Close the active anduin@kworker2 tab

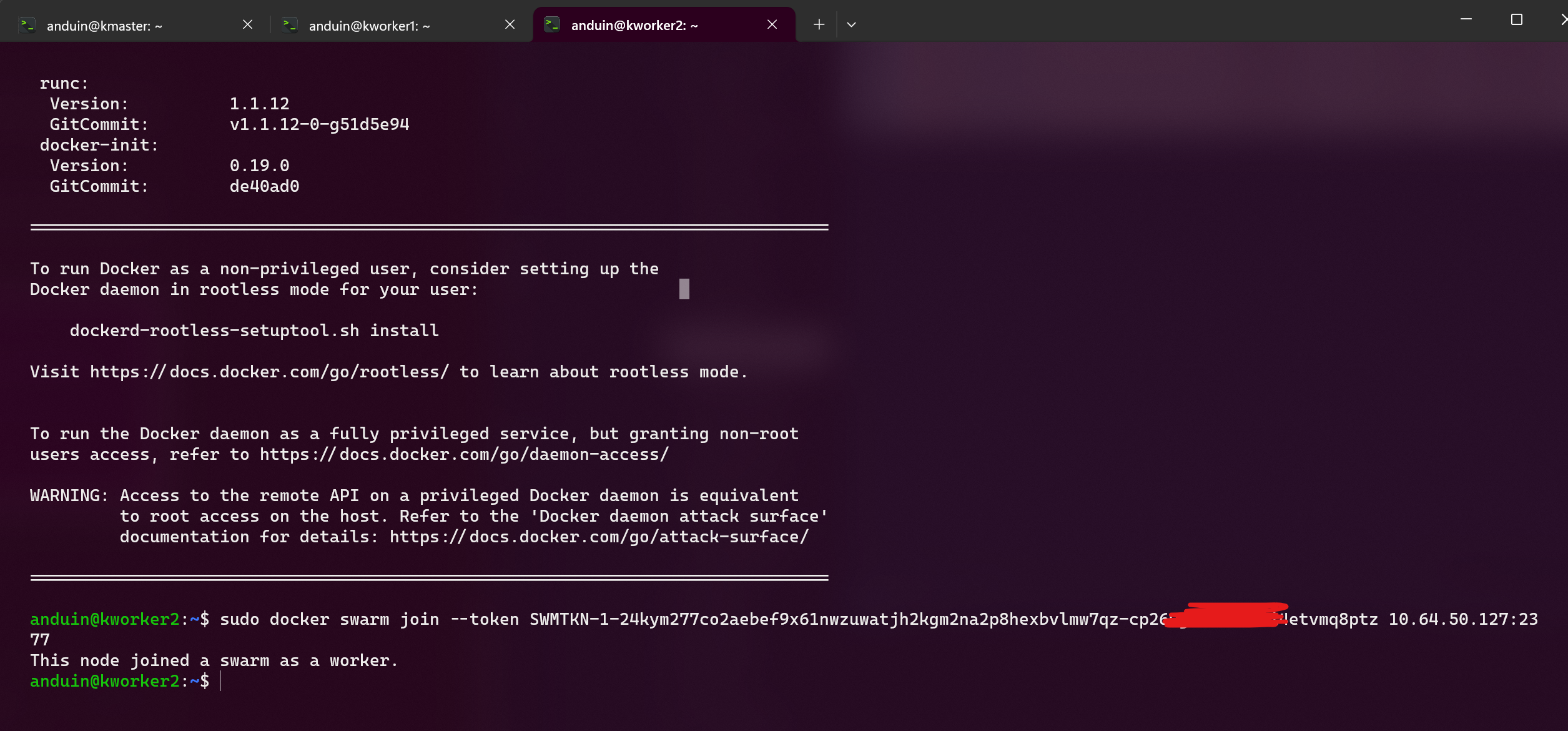click(772, 24)
